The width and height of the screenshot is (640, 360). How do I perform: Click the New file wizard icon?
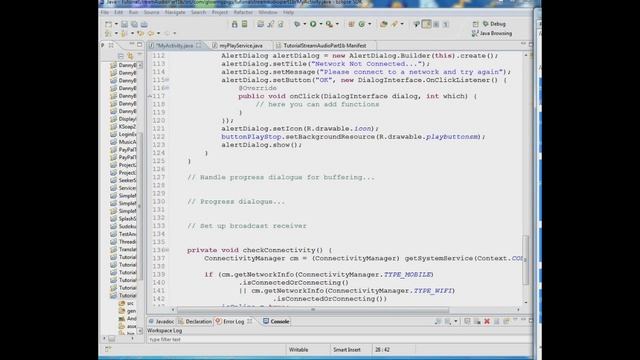tap(109, 24)
